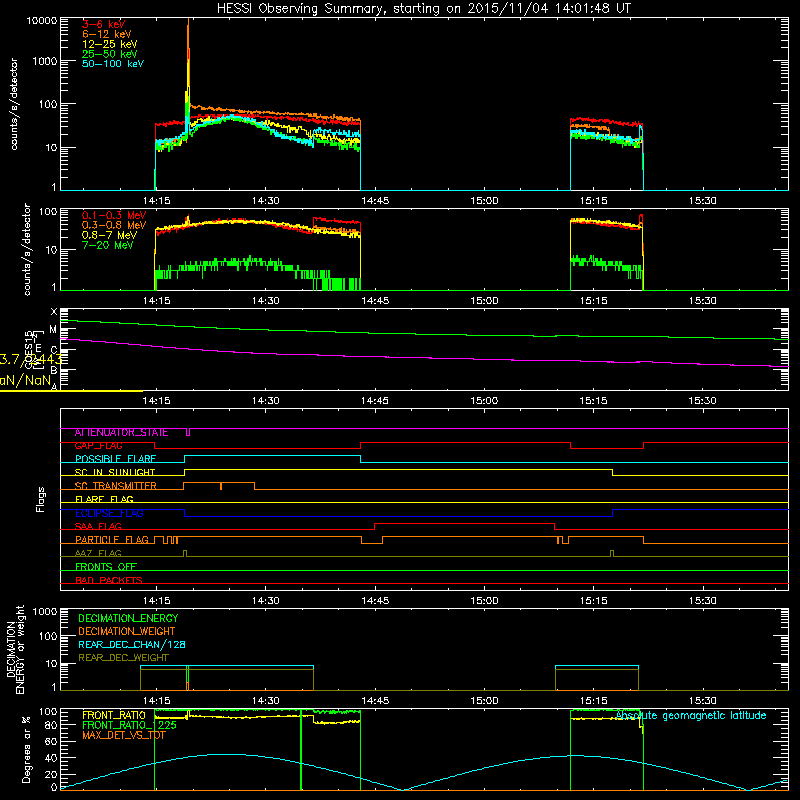Click the FRONT_RATIO legend label
Screen dimensions: 800x800
(114, 715)
